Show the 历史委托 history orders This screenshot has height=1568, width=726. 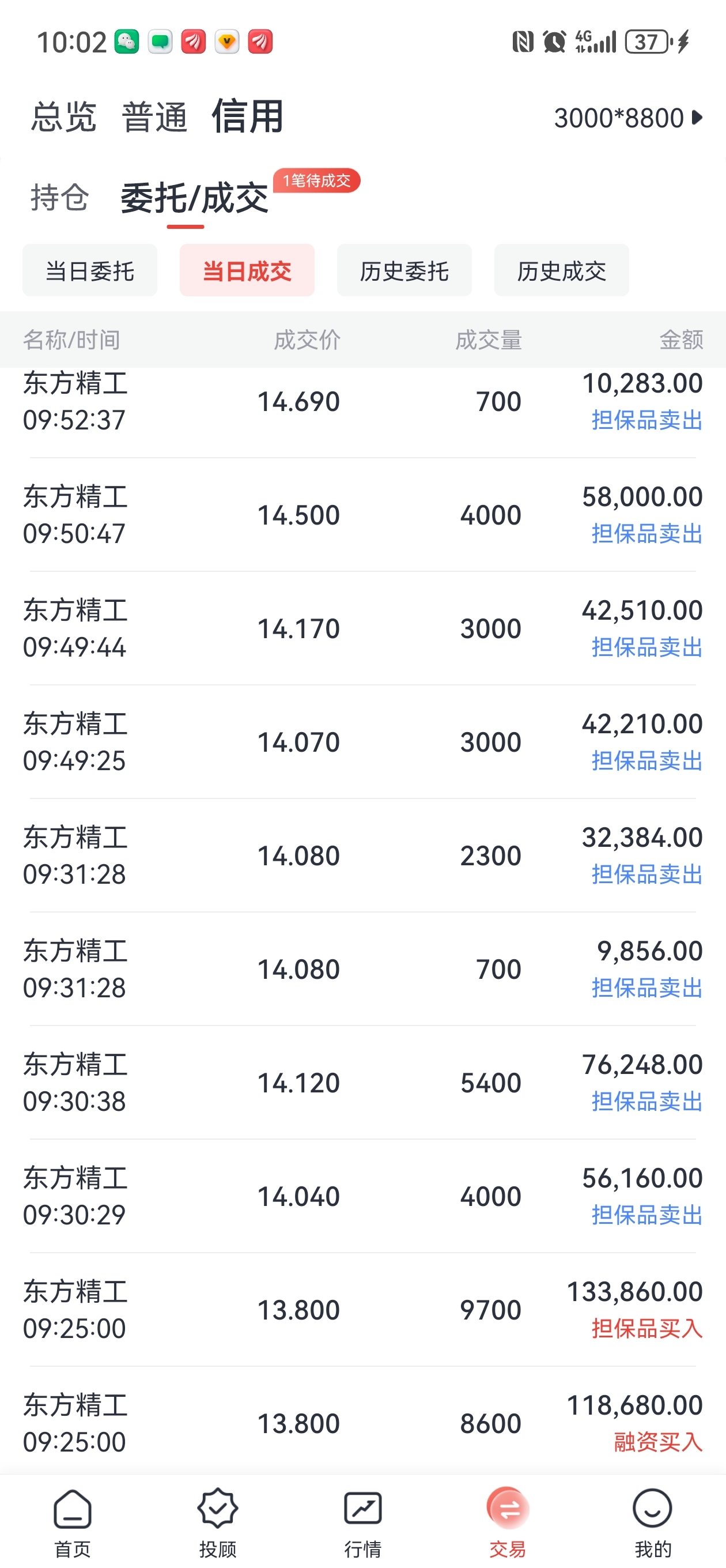pyautogui.click(x=404, y=270)
